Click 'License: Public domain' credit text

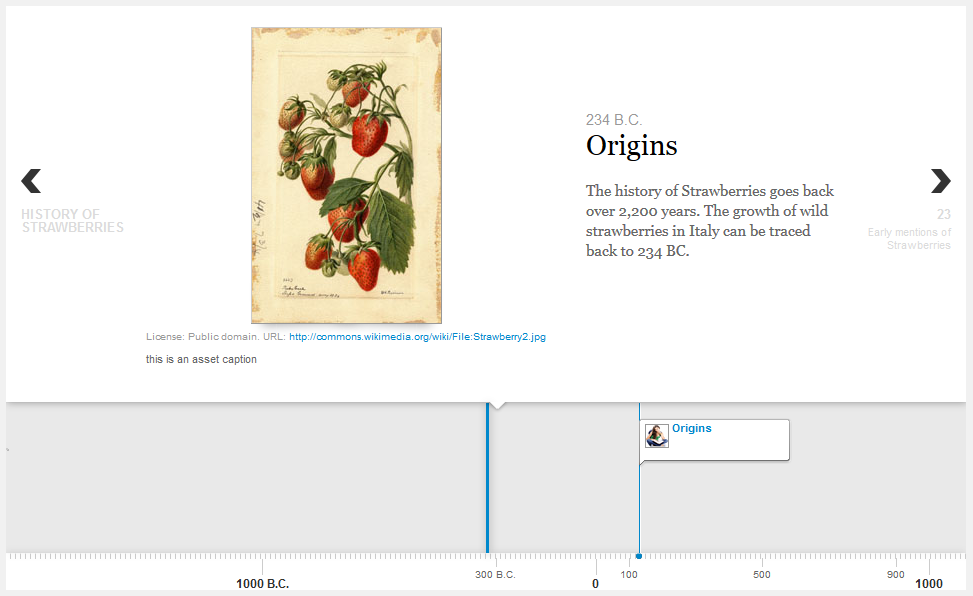tap(202, 336)
